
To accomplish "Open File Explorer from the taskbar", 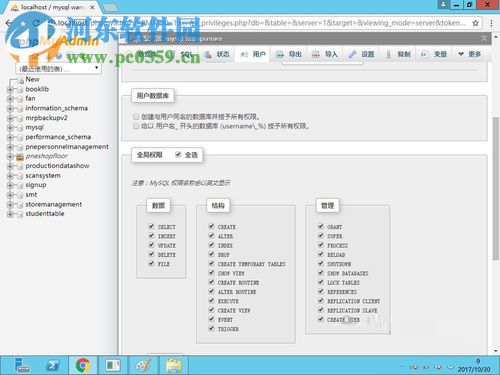I will (x=174, y=365).
